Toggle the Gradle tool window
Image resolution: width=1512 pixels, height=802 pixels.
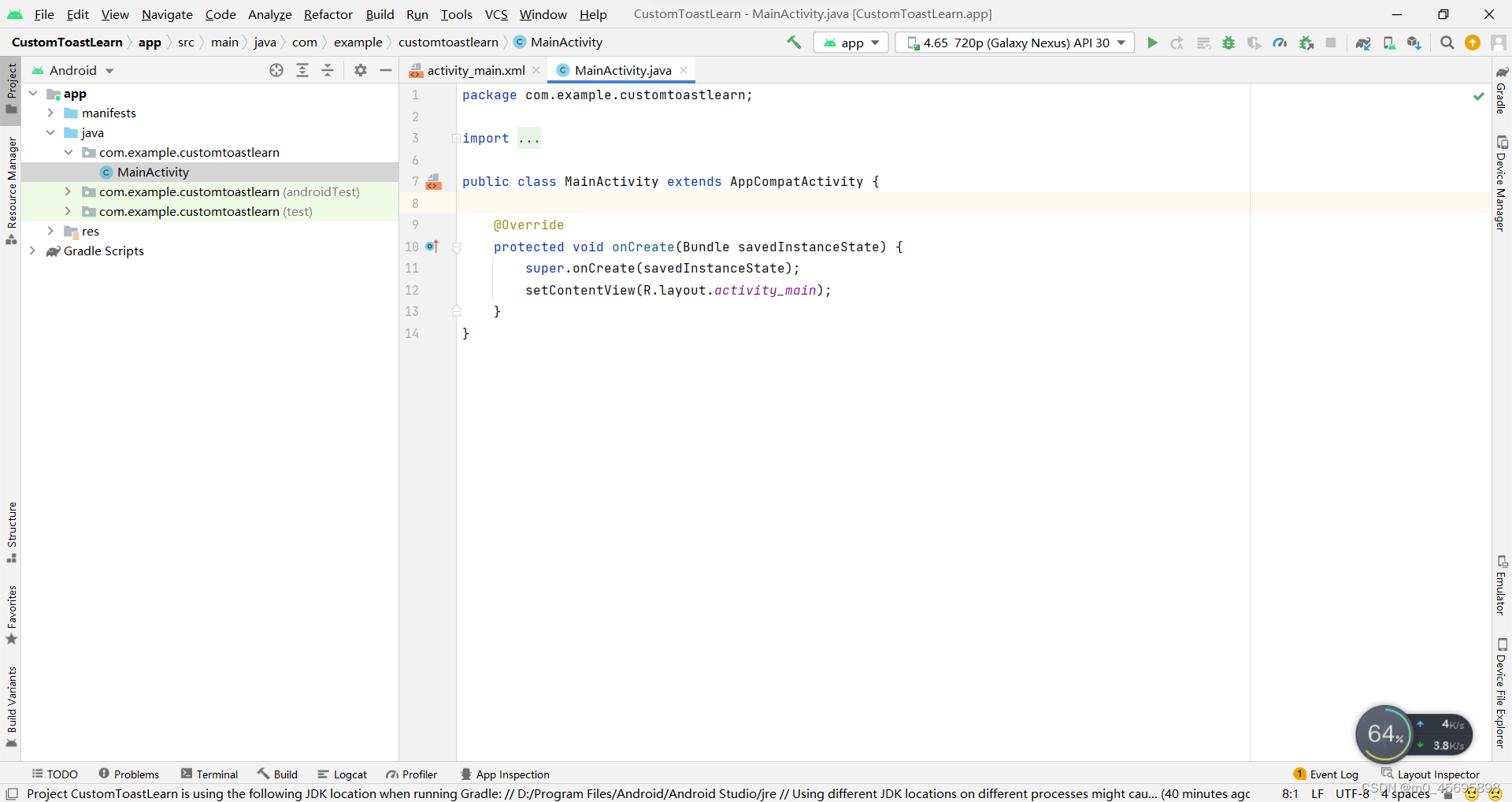(1502, 91)
